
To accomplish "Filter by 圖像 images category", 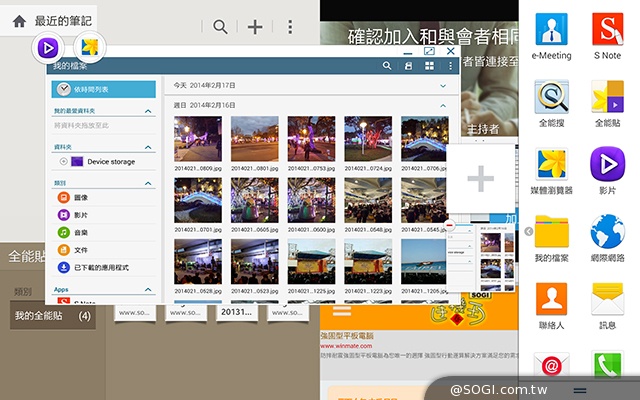I will (x=104, y=198).
